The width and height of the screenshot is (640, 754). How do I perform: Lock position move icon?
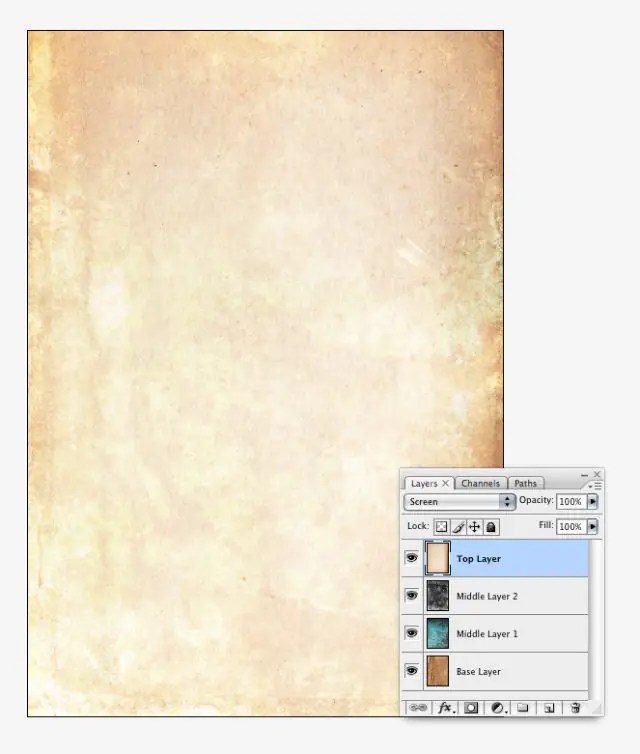click(474, 527)
